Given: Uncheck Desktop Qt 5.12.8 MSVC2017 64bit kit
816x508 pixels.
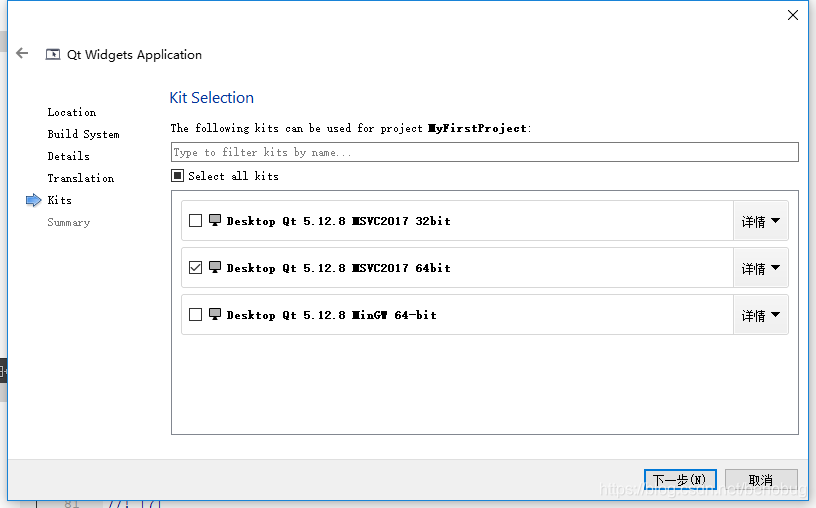Looking at the screenshot, I should click(x=195, y=268).
